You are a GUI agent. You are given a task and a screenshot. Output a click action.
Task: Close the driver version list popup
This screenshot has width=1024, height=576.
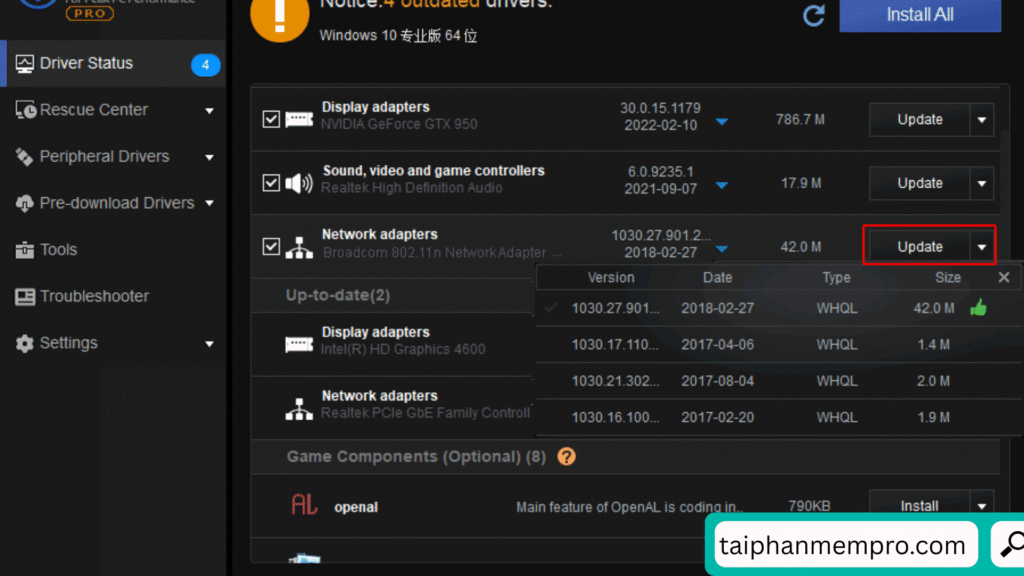[x=1004, y=278]
